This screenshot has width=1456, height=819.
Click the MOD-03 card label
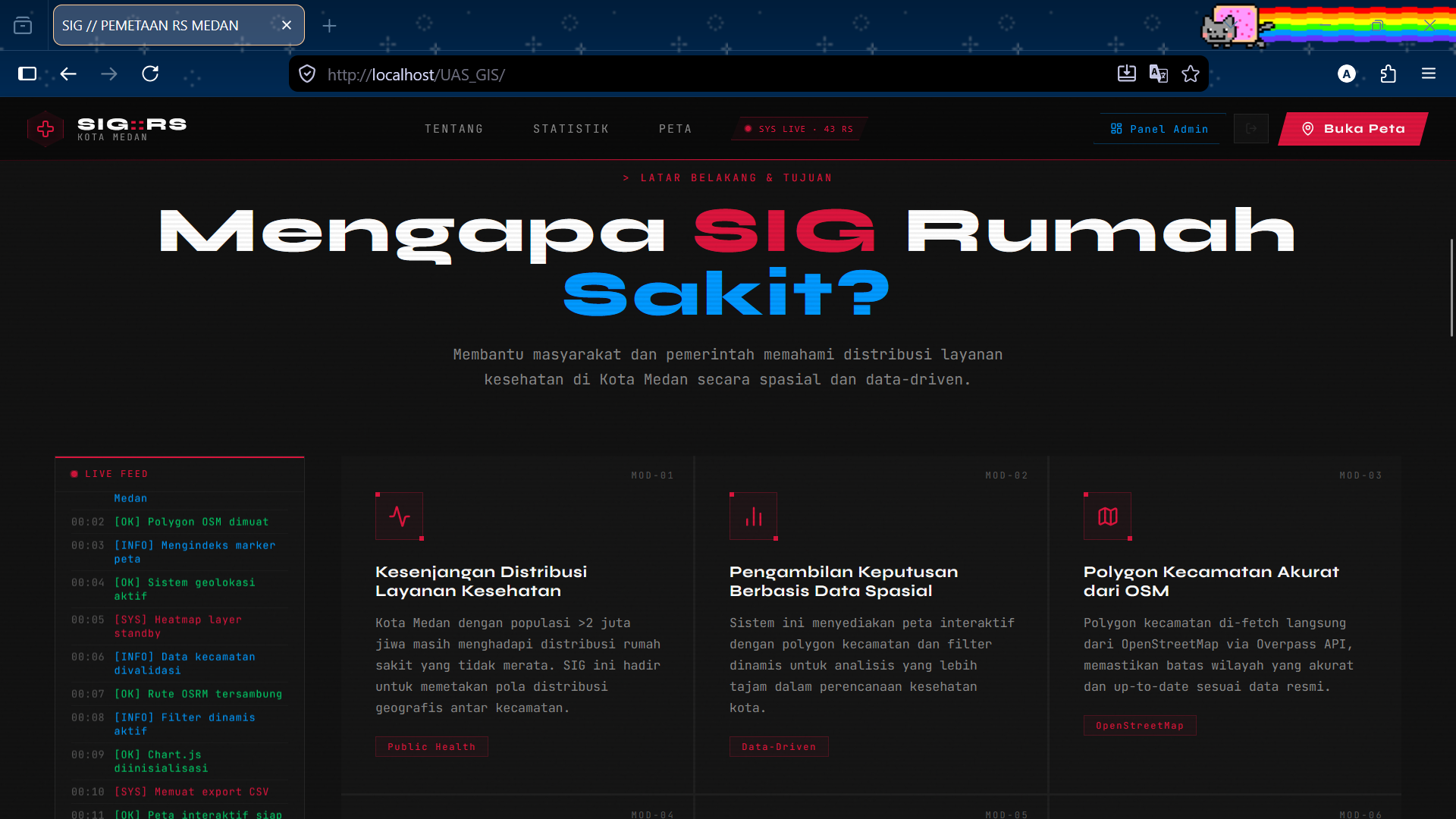coord(1360,475)
